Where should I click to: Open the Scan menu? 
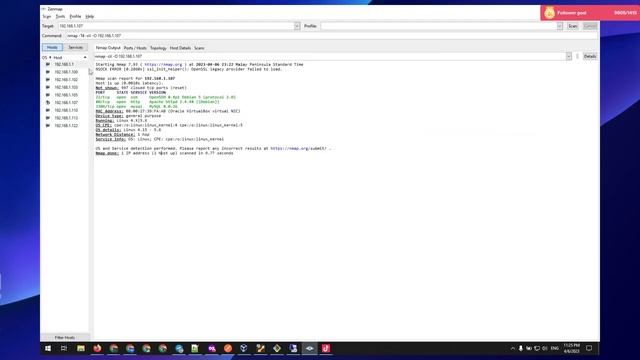click(47, 16)
